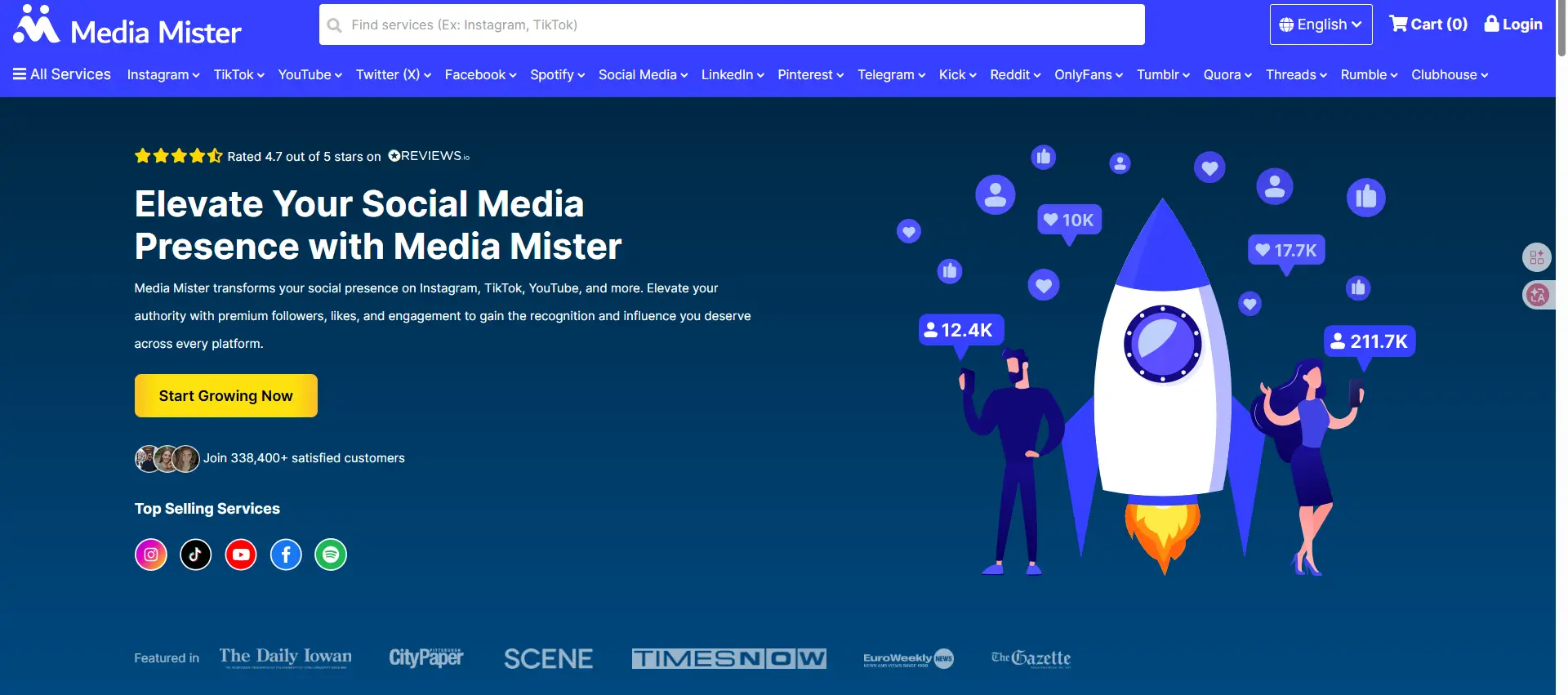Screen dimensions: 1568x695
Task: Click the Facebook icon under Top Selling Services
Action: pyautogui.click(x=286, y=555)
